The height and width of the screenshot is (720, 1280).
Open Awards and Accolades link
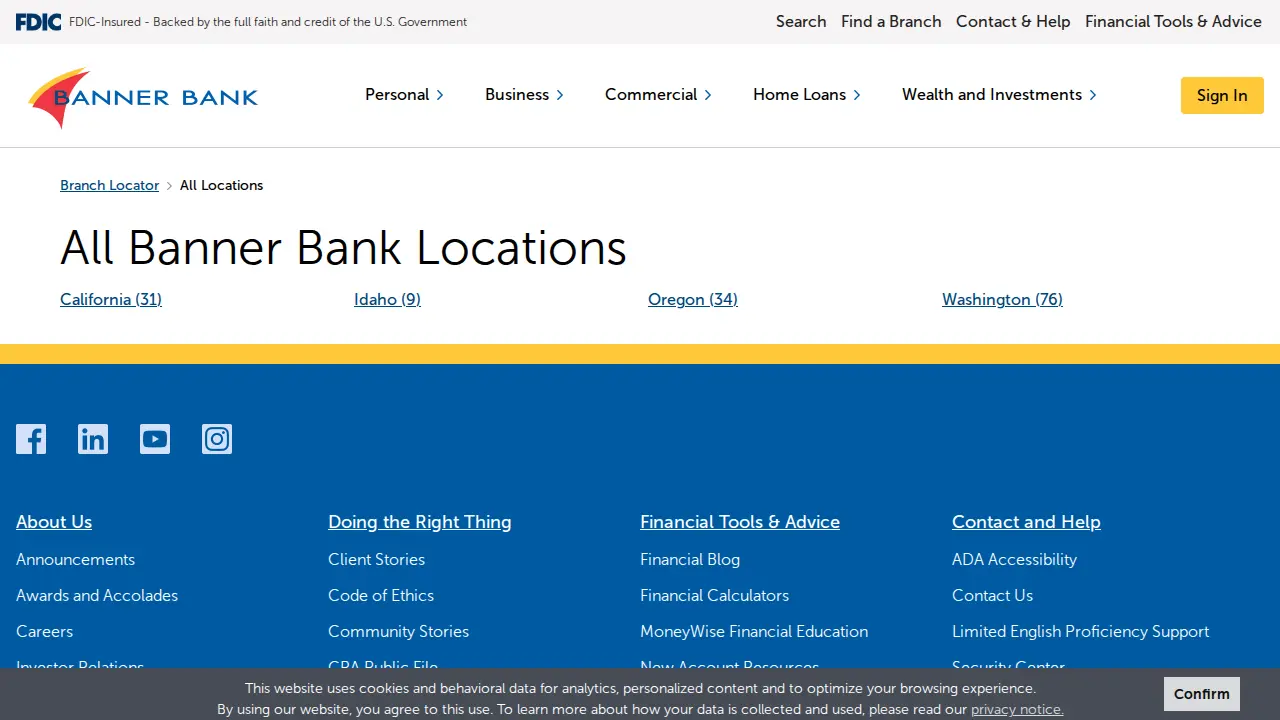97,596
